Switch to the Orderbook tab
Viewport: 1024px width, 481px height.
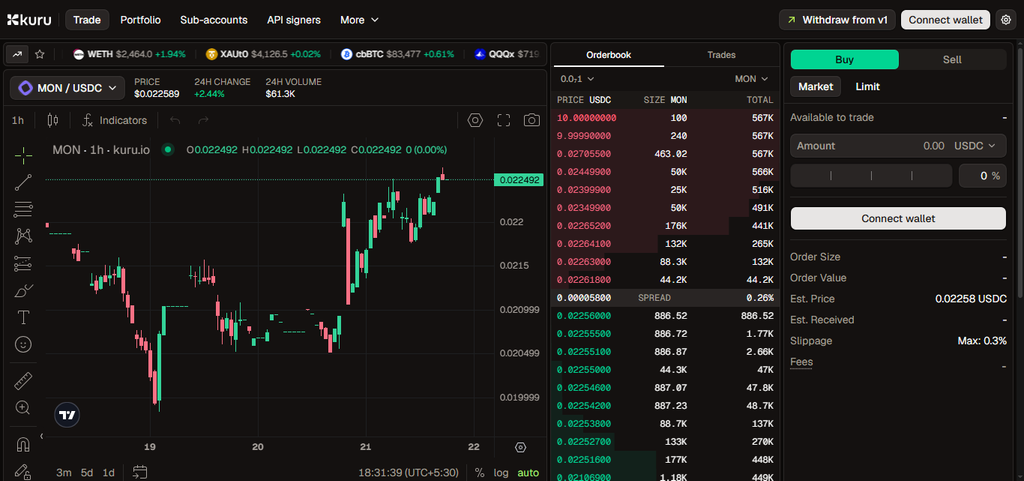click(x=609, y=55)
